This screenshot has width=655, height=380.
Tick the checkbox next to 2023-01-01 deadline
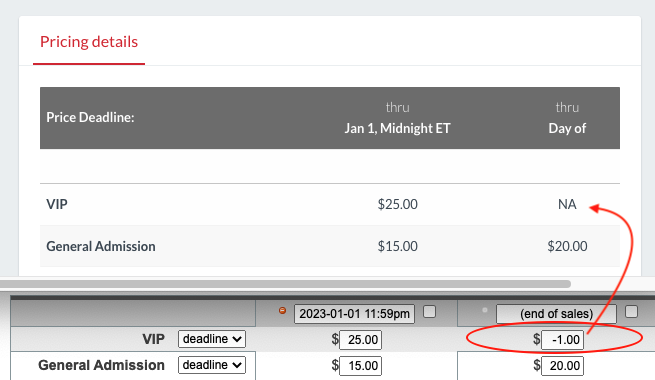point(429,312)
